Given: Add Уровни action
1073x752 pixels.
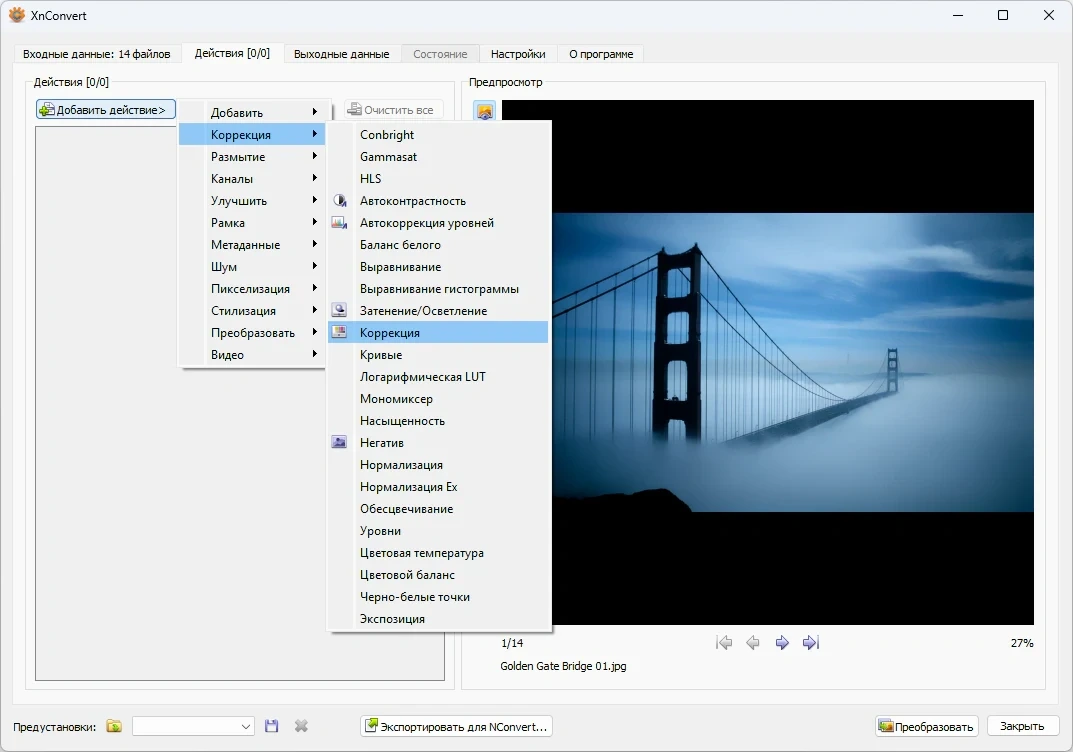Looking at the screenshot, I should (x=438, y=530).
